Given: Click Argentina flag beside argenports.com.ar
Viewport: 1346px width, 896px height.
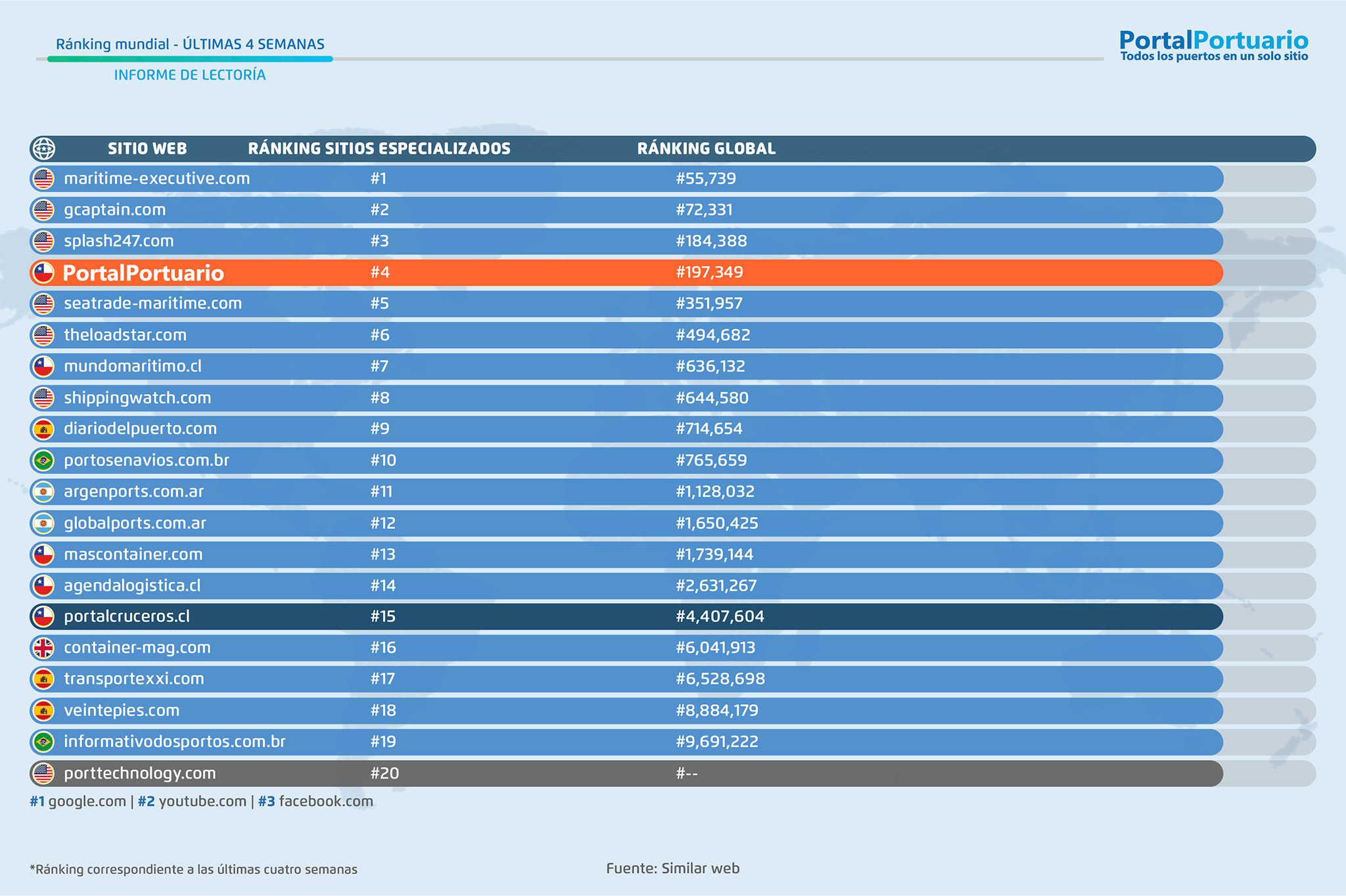Looking at the screenshot, I should tap(43, 491).
